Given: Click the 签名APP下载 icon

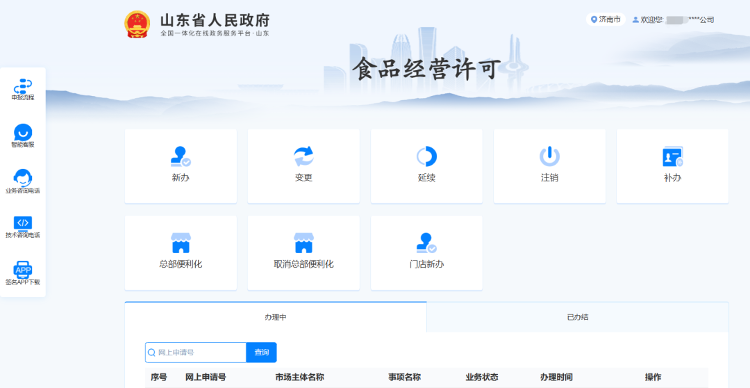Looking at the screenshot, I should [x=23, y=273].
